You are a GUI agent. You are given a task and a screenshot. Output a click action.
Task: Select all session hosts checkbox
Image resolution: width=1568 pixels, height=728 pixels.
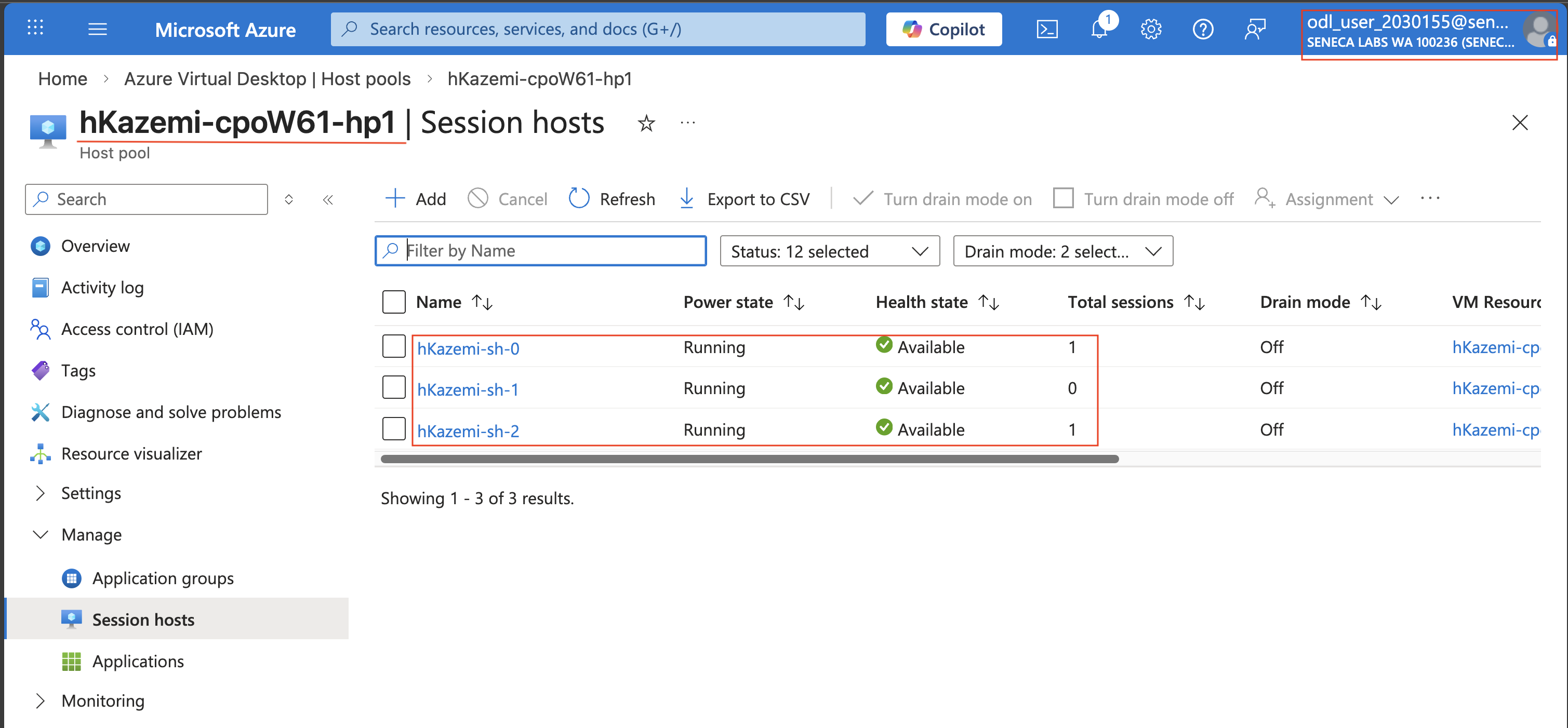[394, 302]
